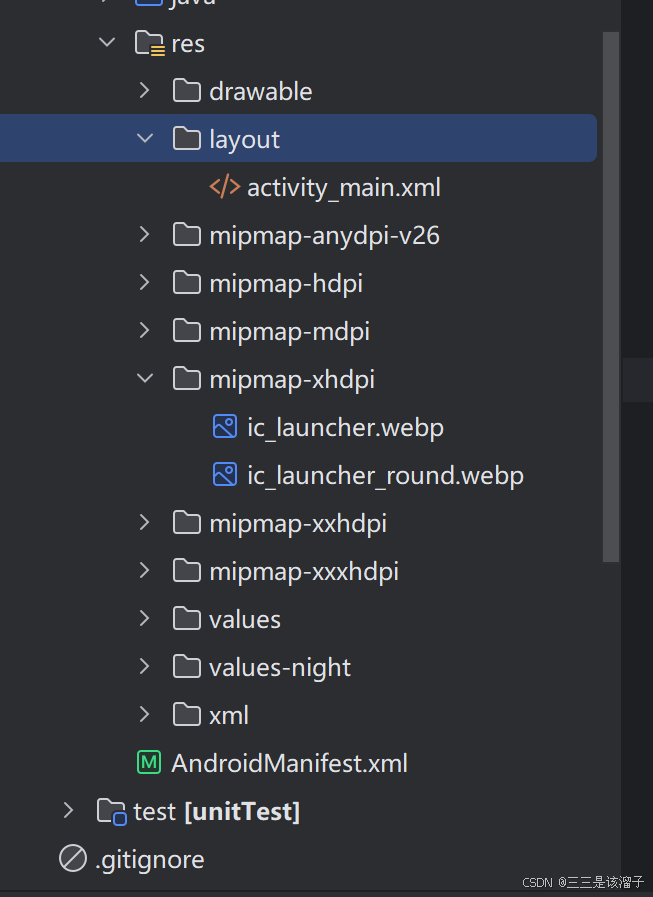This screenshot has width=653, height=897.
Task: Collapse the mipmap-xhdpi folder chevron
Action: (145, 379)
